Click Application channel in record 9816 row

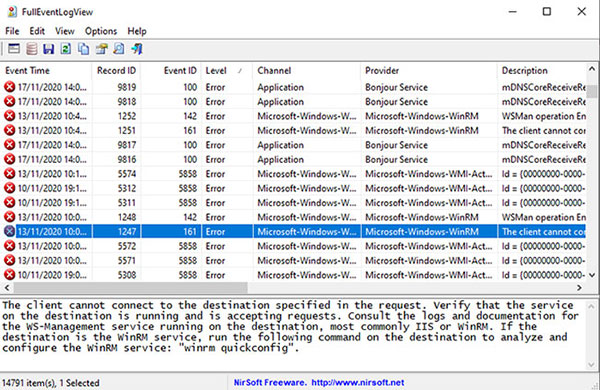(280, 160)
